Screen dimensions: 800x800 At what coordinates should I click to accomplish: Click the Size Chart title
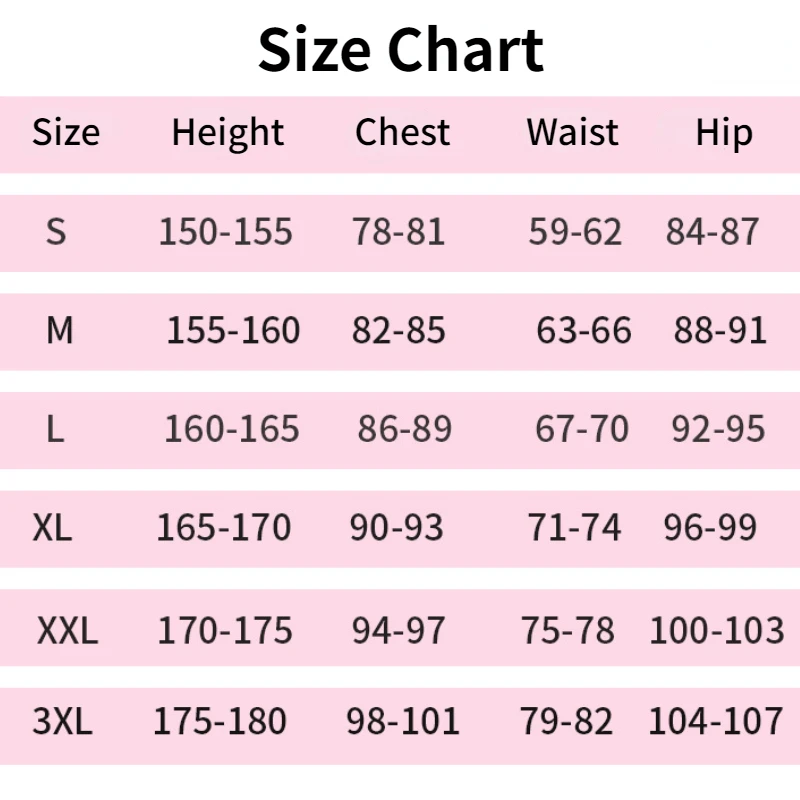click(400, 50)
